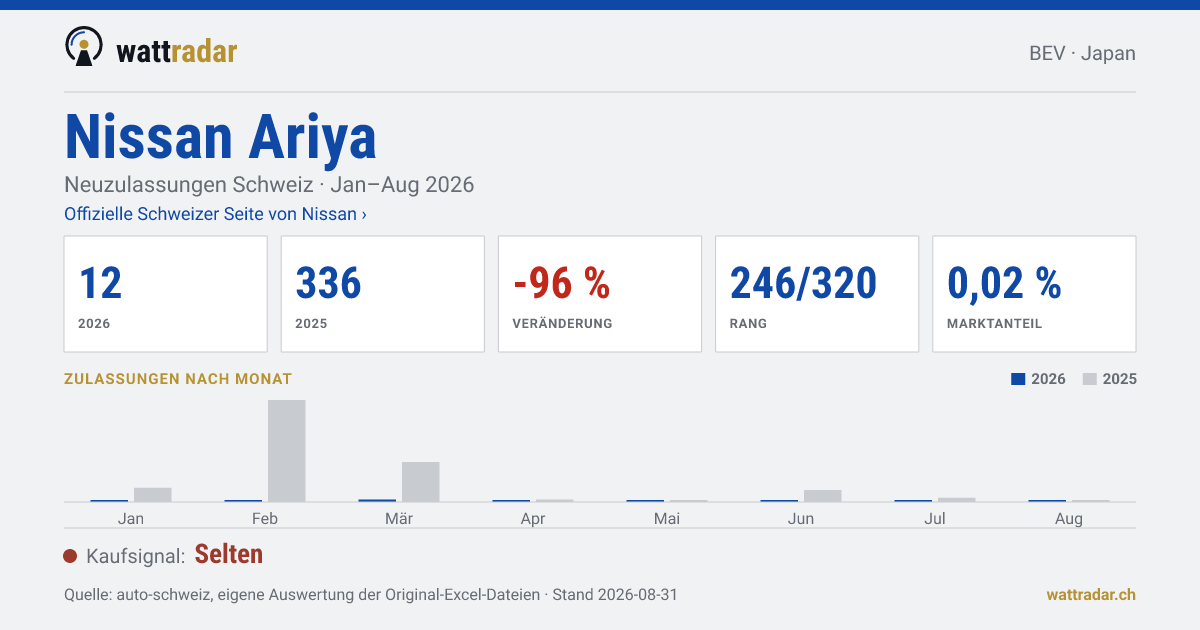The height and width of the screenshot is (630, 1200).
Task: Click the 'Jul' month axis label
Action: tap(935, 518)
